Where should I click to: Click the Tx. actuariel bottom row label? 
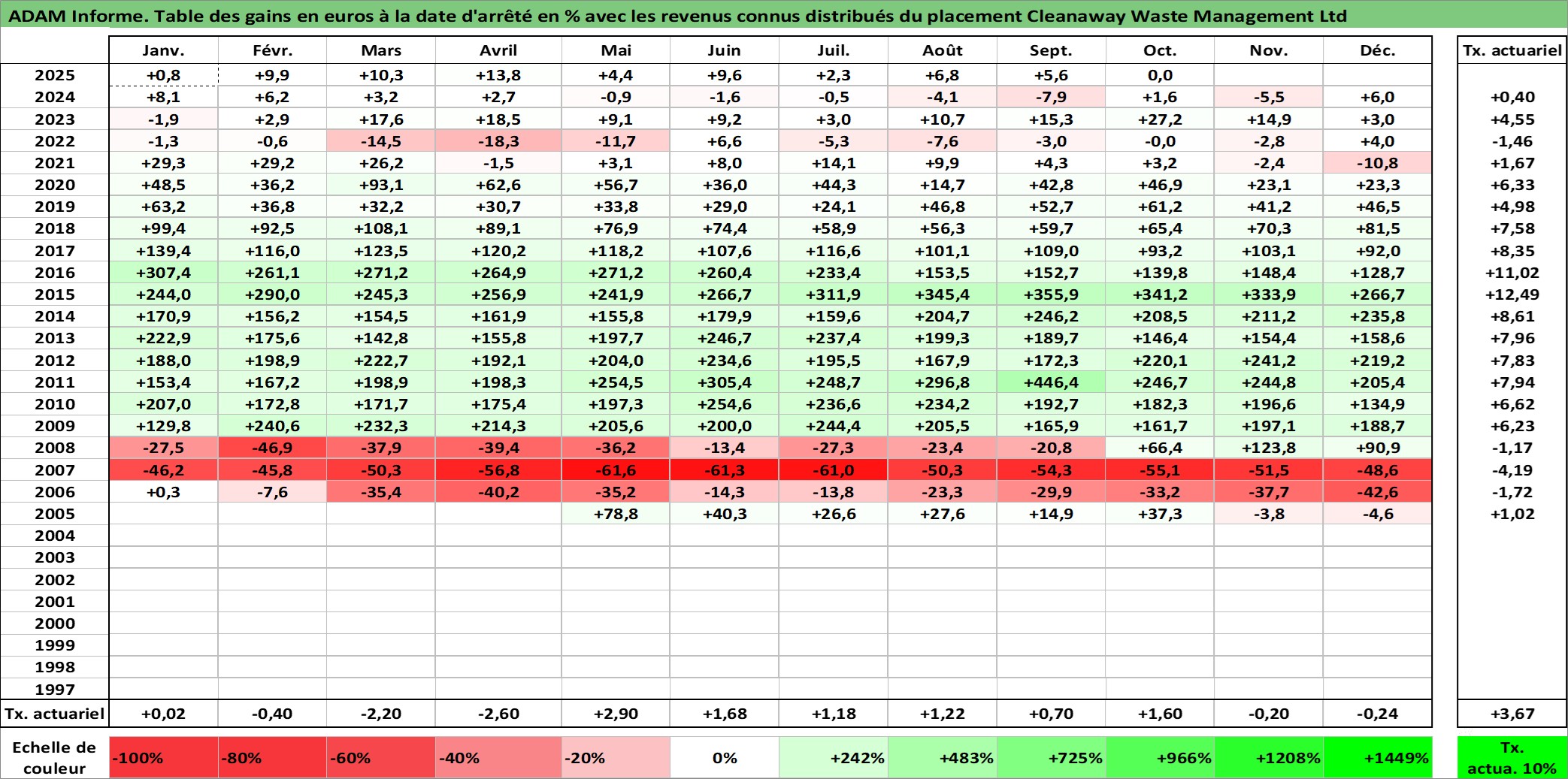[x=55, y=714]
